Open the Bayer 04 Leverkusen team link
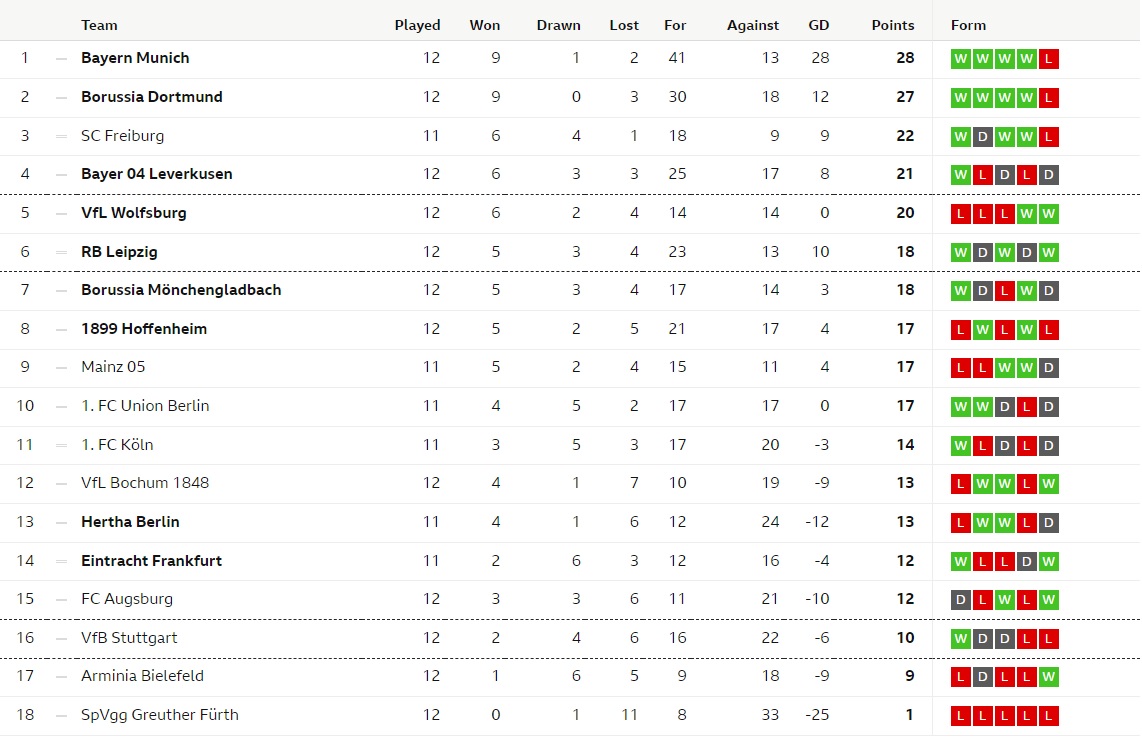Screen dimensions: 1142x738 pos(157,174)
